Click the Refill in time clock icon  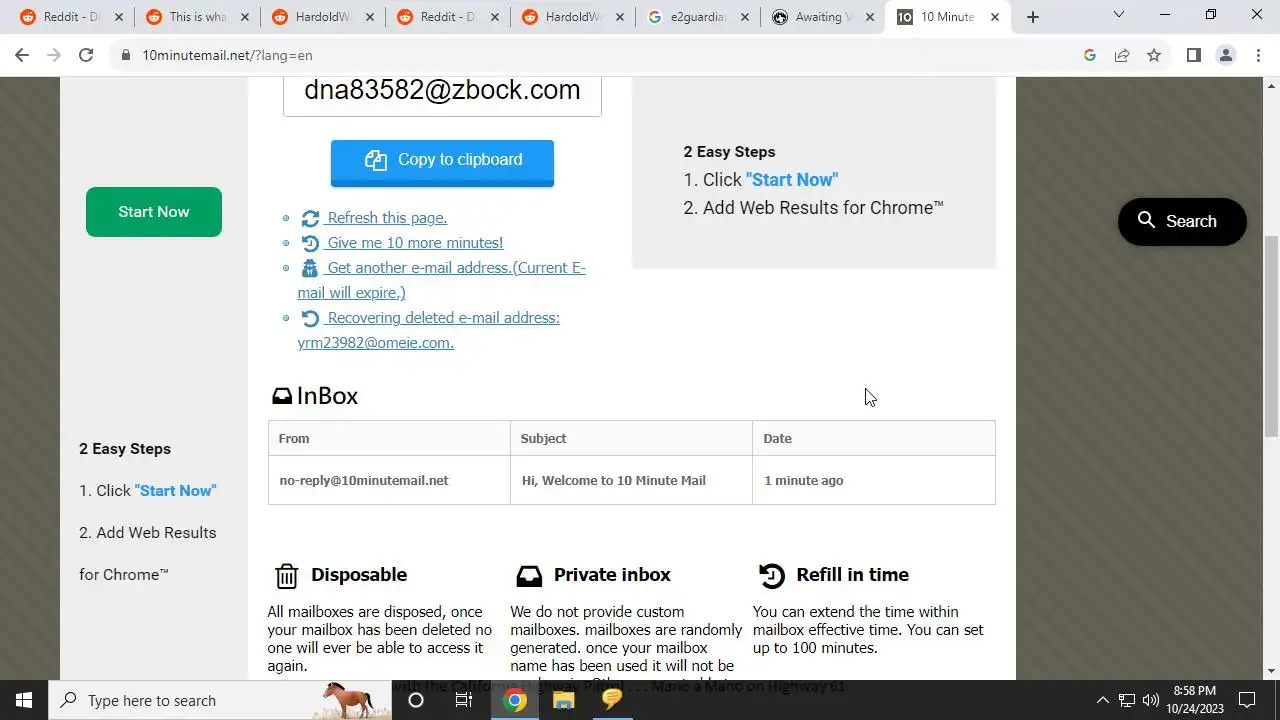tap(772, 575)
